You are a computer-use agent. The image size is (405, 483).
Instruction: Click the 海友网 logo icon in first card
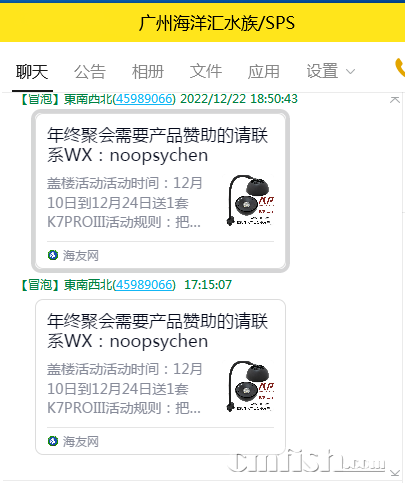(53, 255)
